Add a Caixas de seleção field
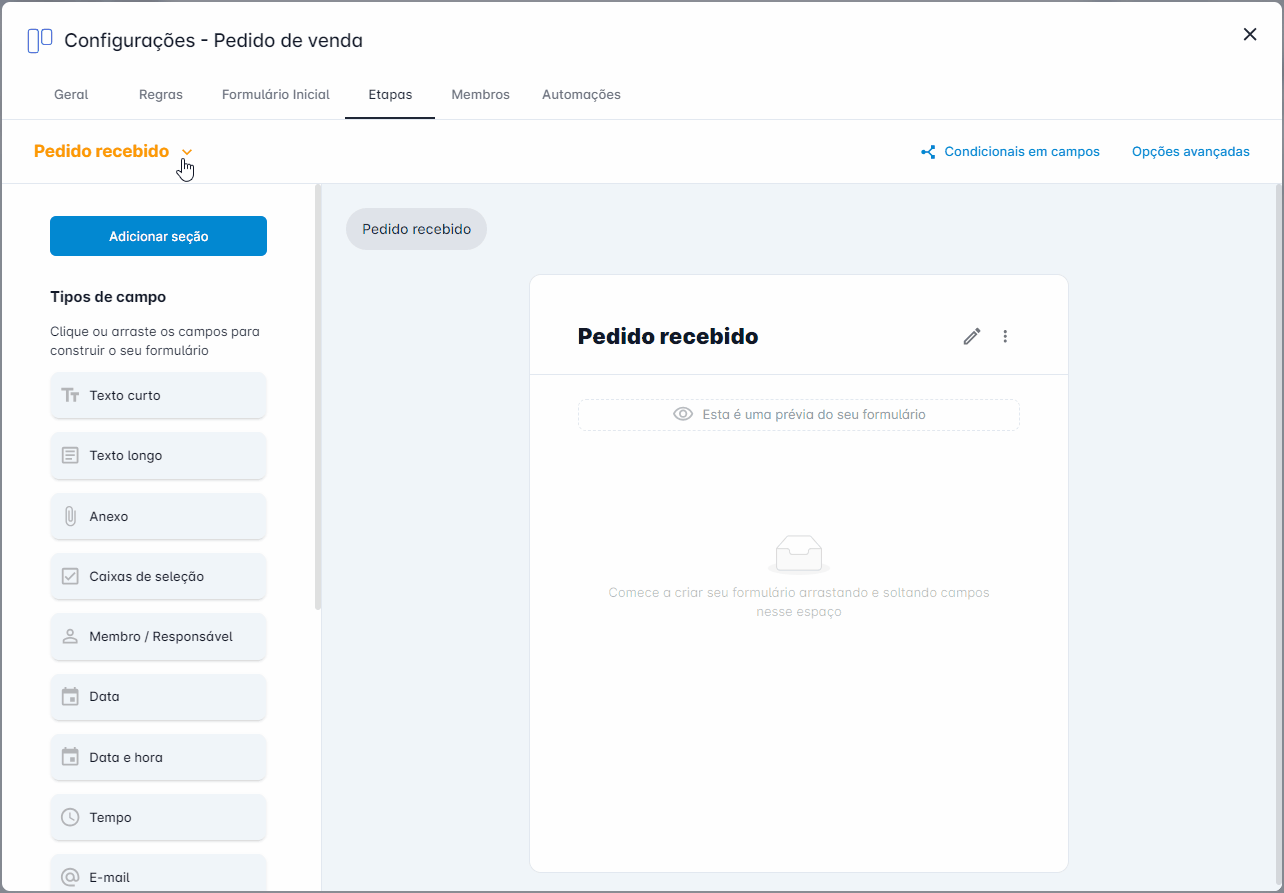Viewport: 1284px width, 893px height. (158, 576)
